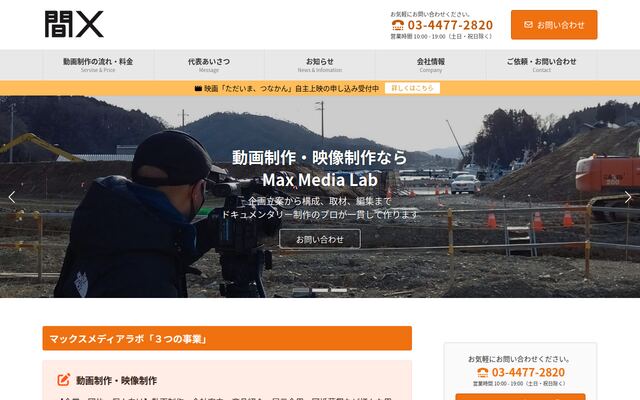This screenshot has height=400, width=640.
Task: Click sidebar phone number 03-4477-2820
Action: pyautogui.click(x=528, y=372)
